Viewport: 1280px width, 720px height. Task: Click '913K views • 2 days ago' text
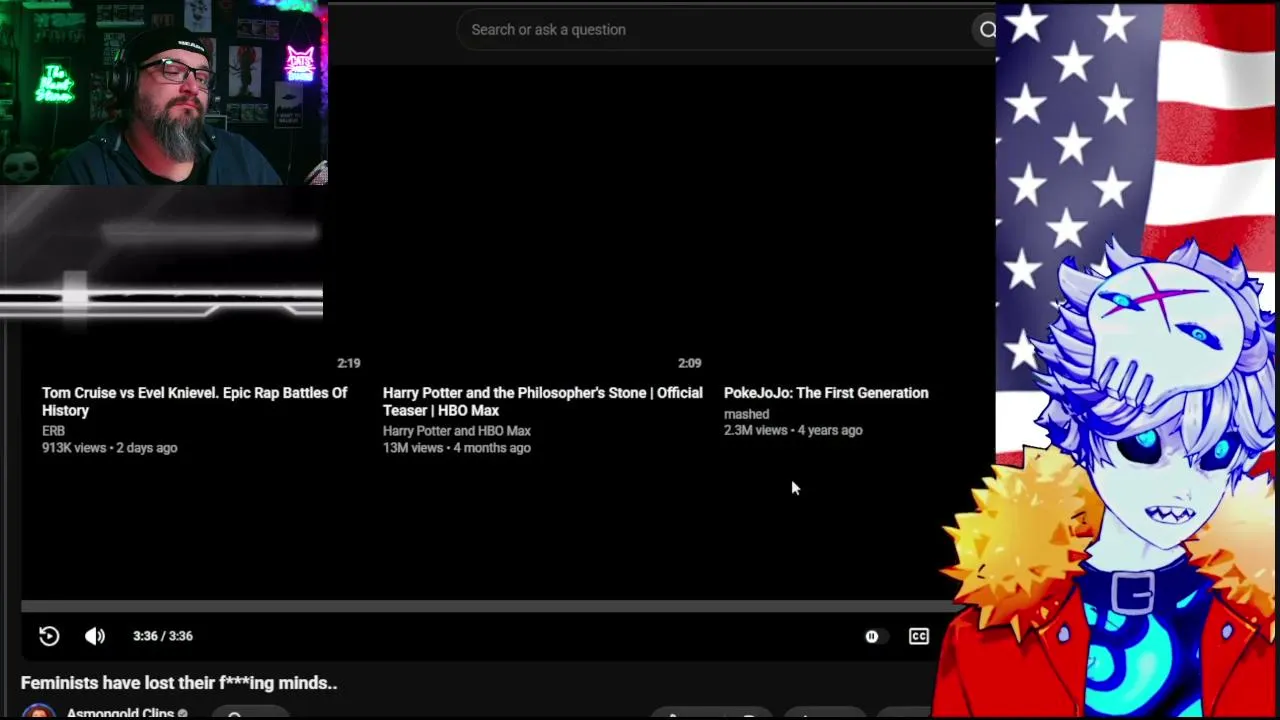pyautogui.click(x=110, y=448)
